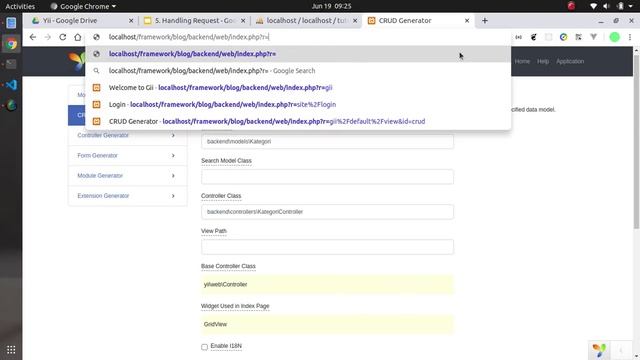Viewport: 640px width, 360px height.
Task: Expand the Form Generator arrow
Action: pyautogui.click(x=173, y=156)
